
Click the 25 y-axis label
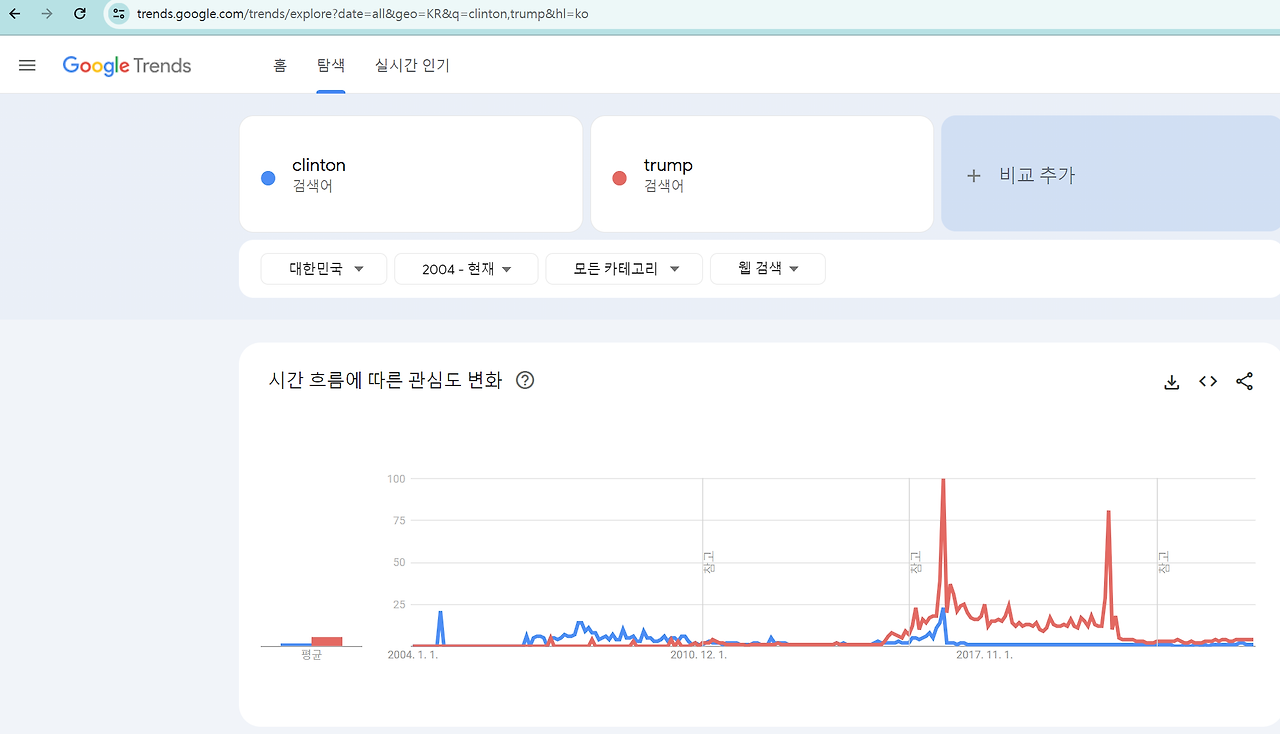pyautogui.click(x=399, y=604)
